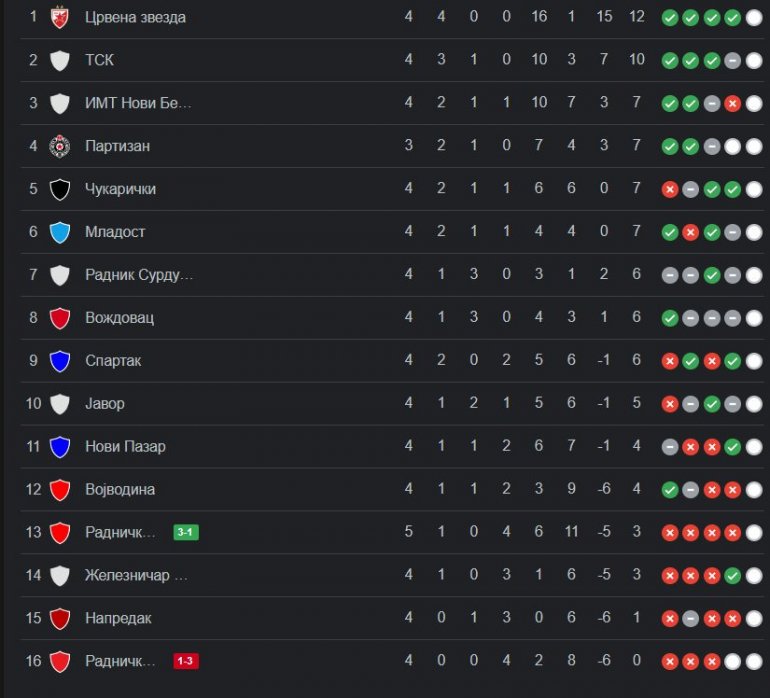Open the Железничар team link
The height and width of the screenshot is (698, 770).
(x=136, y=575)
